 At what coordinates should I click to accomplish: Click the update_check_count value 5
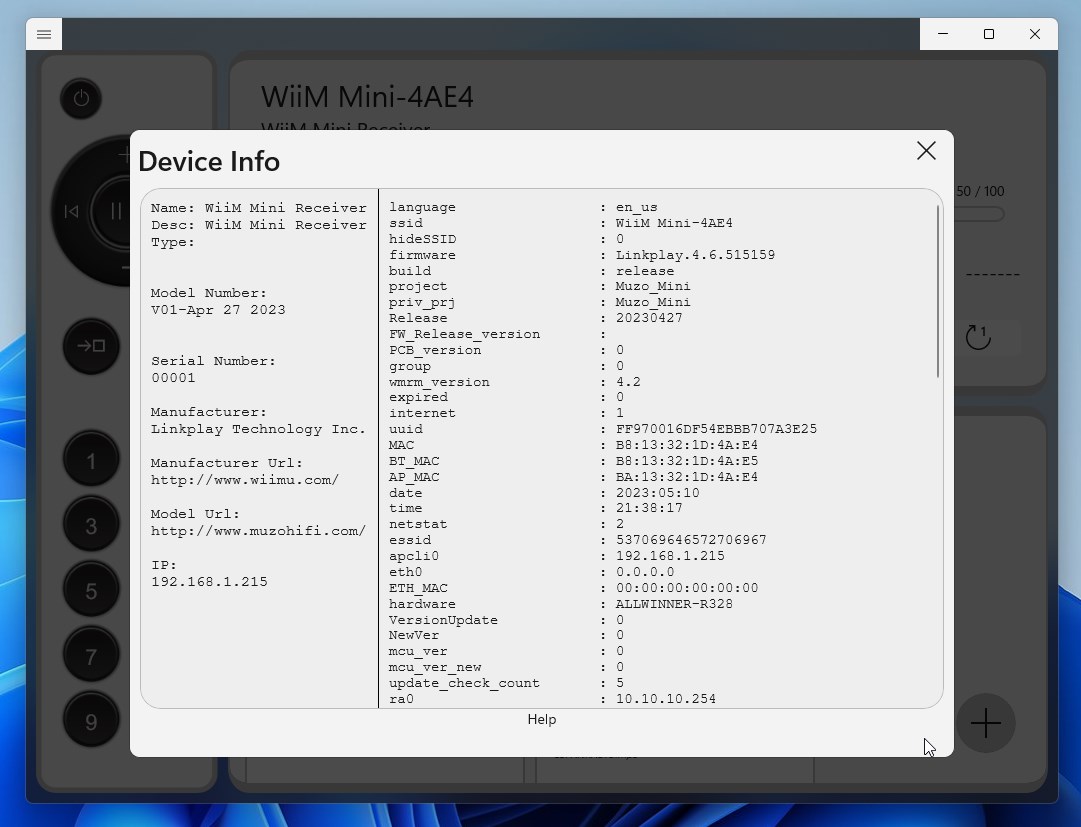[x=620, y=683]
